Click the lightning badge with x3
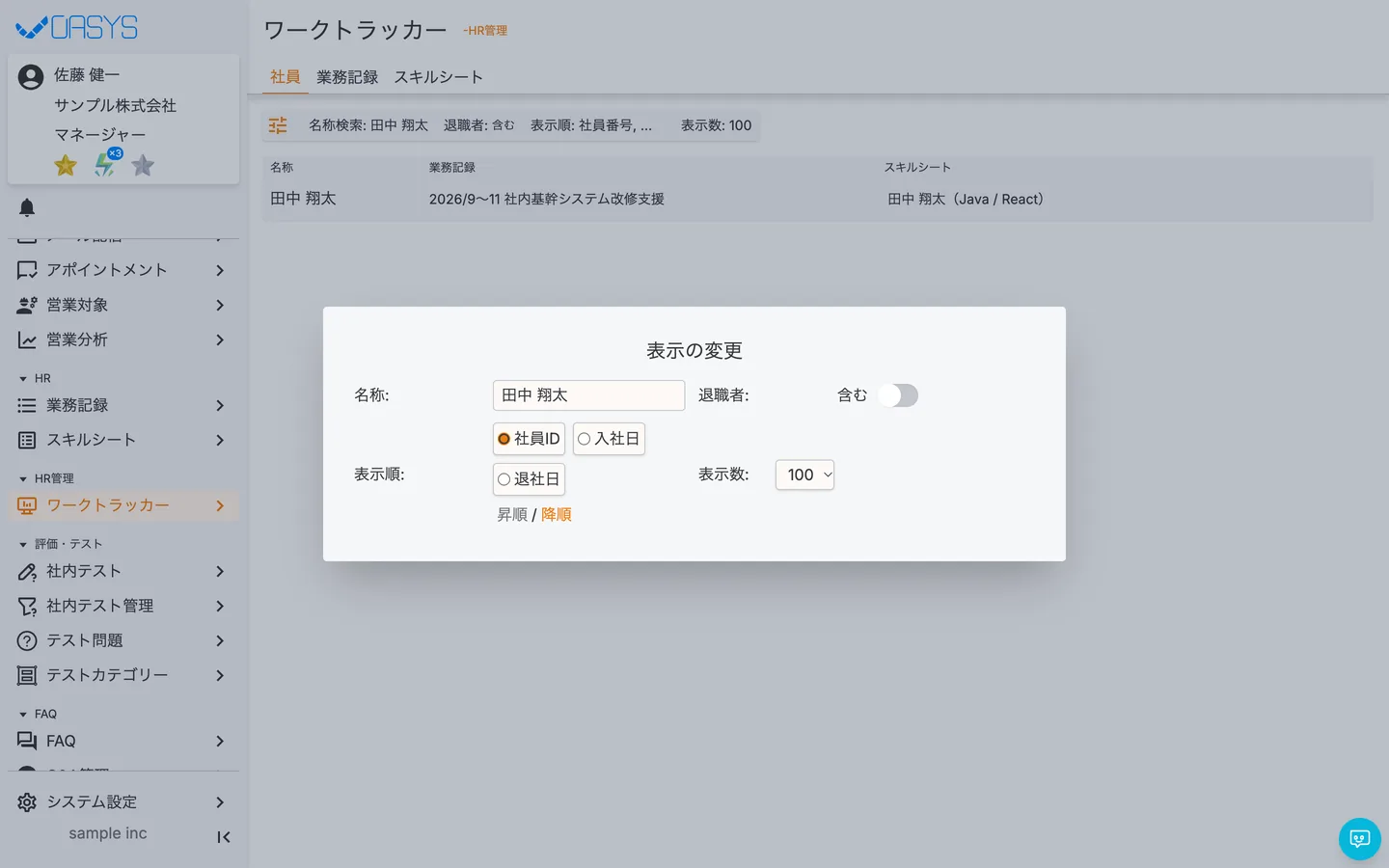Image resolution: width=1389 pixels, height=868 pixels. pyautogui.click(x=106, y=163)
